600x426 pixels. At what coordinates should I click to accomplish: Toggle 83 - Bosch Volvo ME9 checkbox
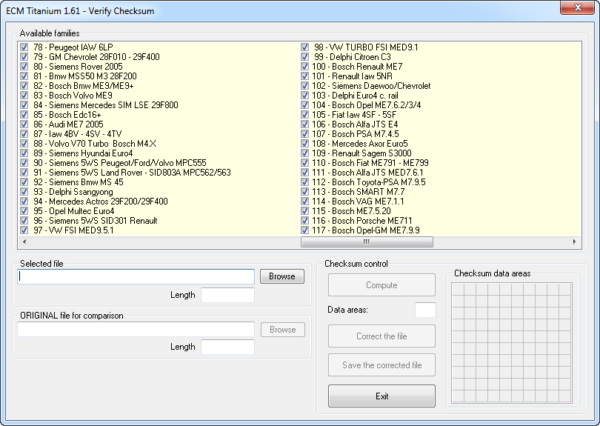(x=24, y=95)
